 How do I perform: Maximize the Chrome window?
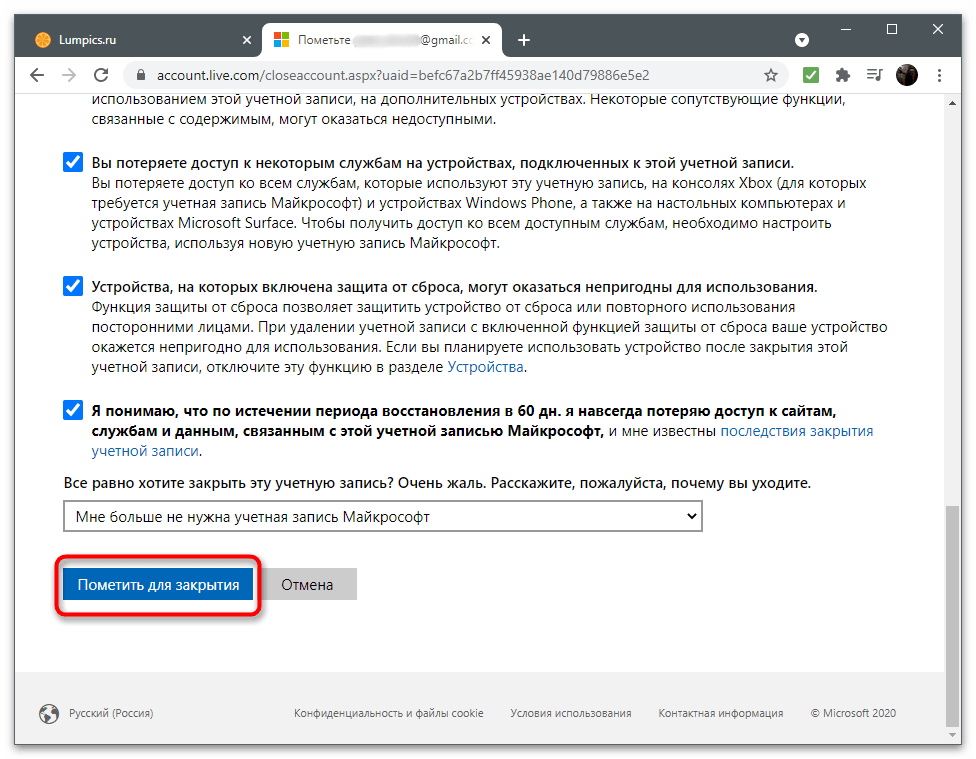click(x=892, y=29)
